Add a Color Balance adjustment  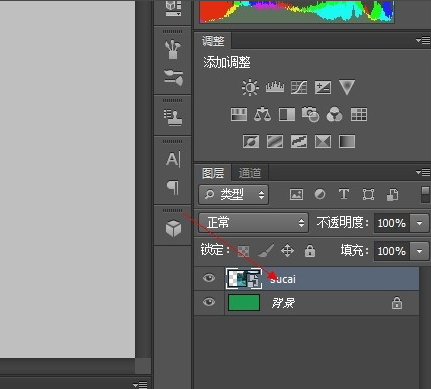[262, 114]
